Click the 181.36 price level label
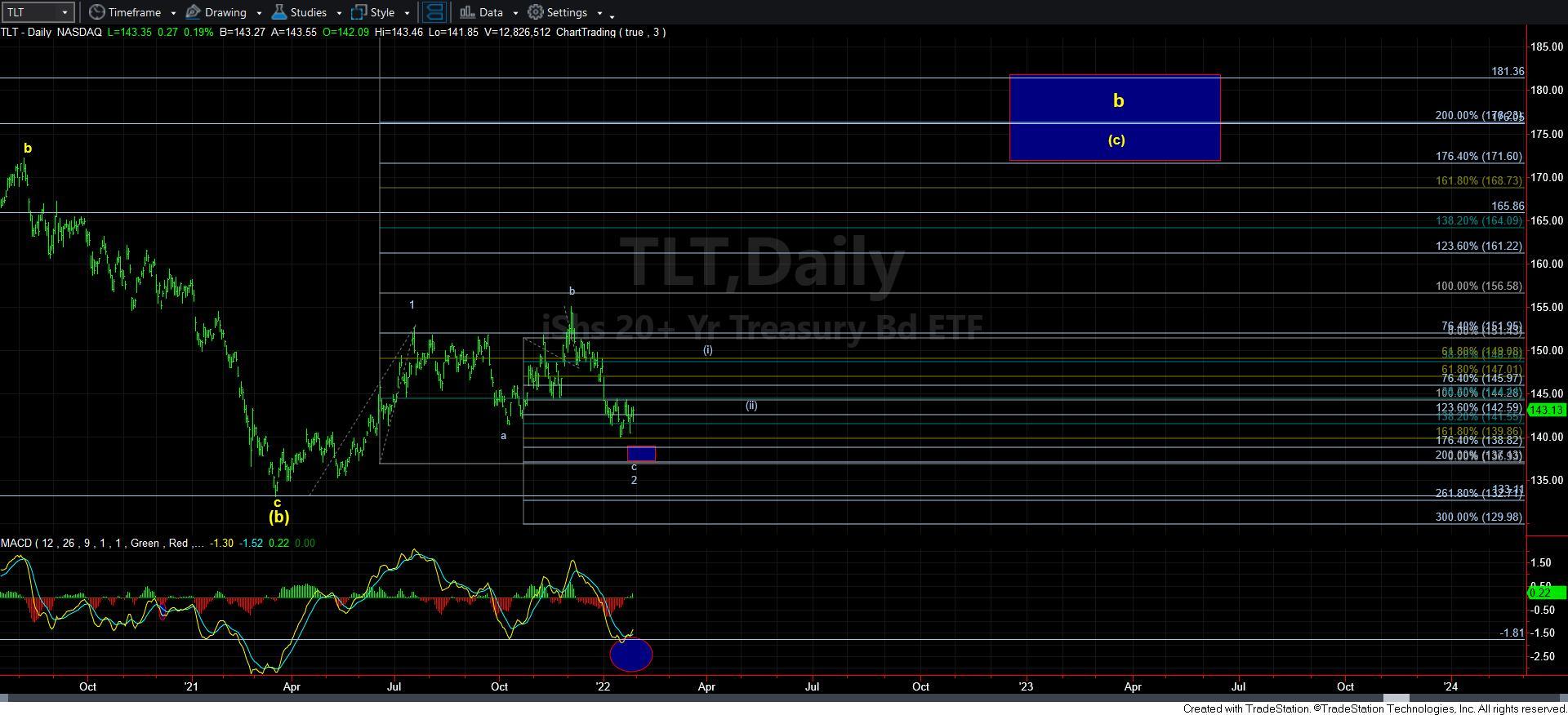 [x=1508, y=71]
